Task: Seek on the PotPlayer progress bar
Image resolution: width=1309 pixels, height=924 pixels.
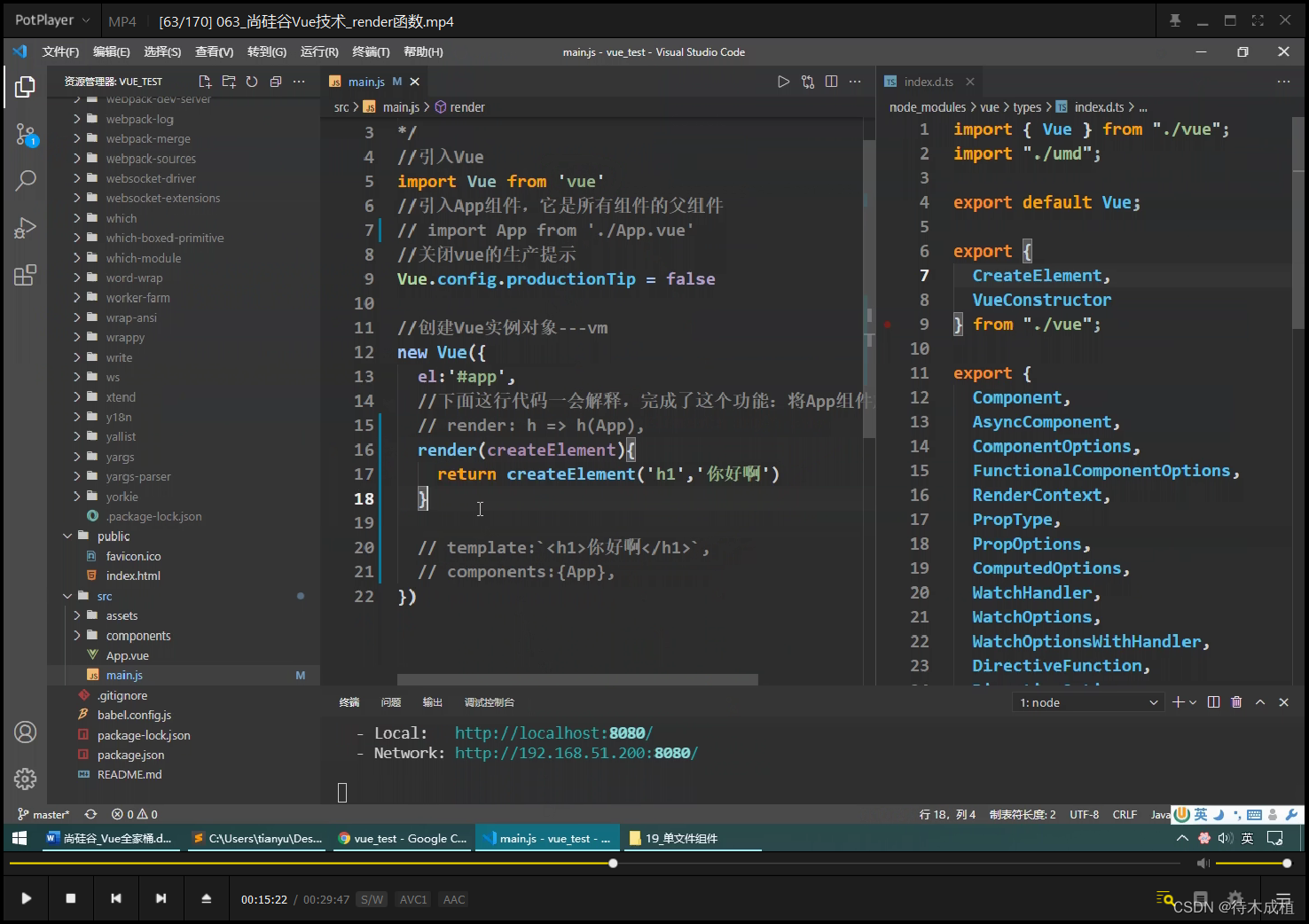Action: point(594,863)
